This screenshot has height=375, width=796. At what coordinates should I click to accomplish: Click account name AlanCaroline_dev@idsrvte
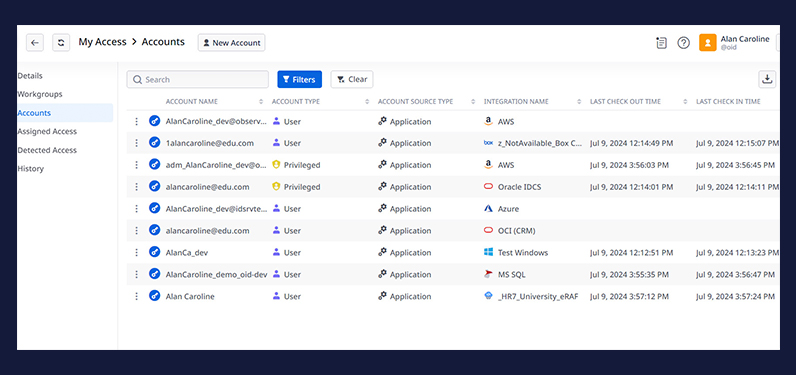[216, 209]
